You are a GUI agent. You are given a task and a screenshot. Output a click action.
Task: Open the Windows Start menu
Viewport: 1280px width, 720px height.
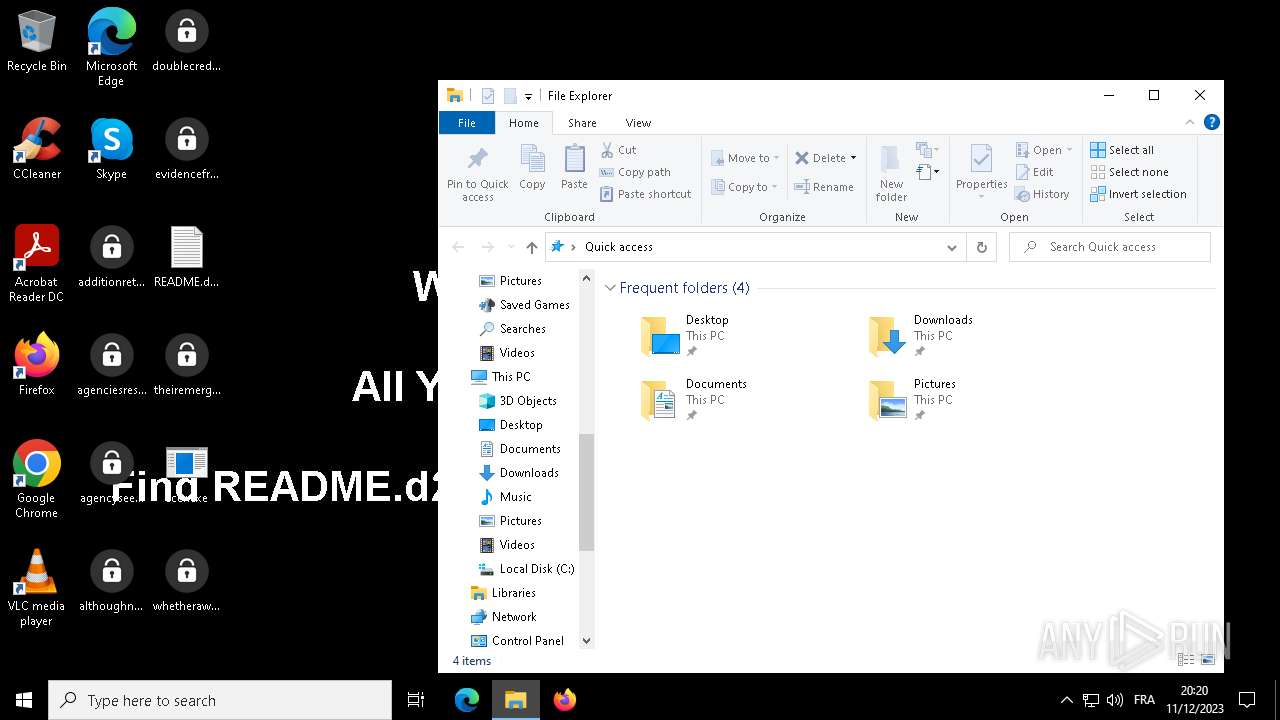24,700
